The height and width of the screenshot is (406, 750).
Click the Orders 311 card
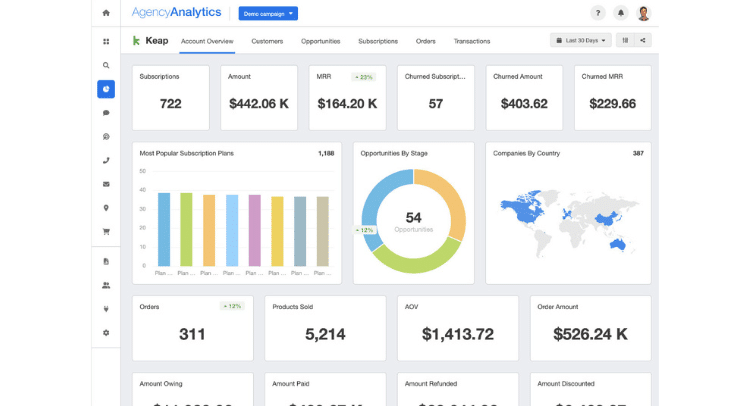coord(193,328)
